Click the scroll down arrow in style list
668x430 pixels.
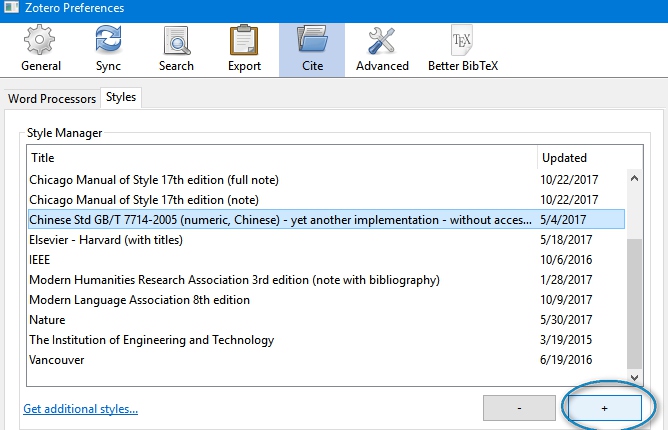[634, 378]
